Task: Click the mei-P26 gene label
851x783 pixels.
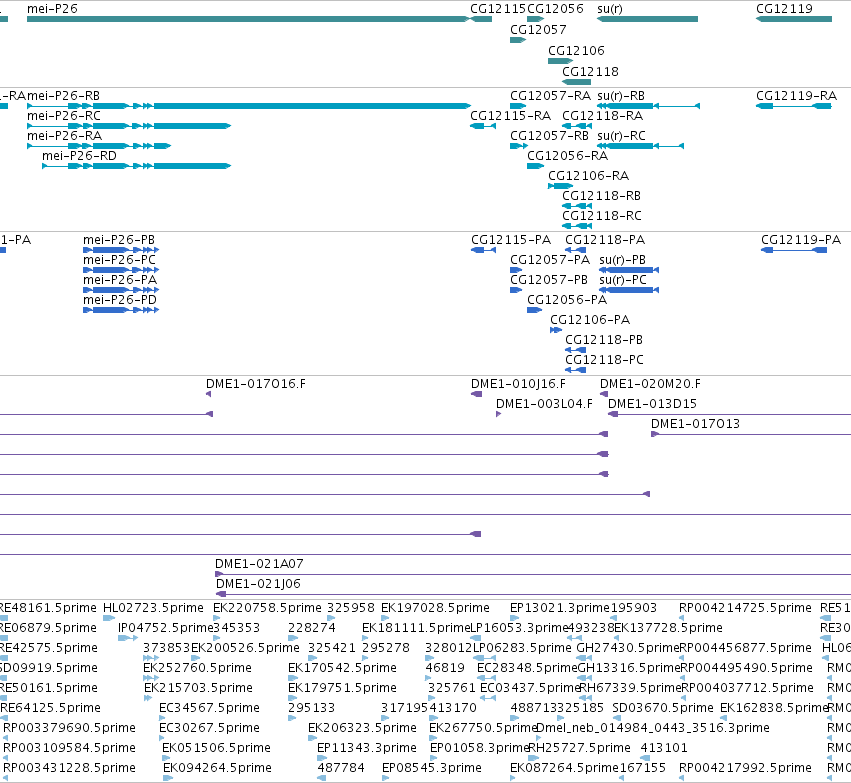Action: (52, 9)
